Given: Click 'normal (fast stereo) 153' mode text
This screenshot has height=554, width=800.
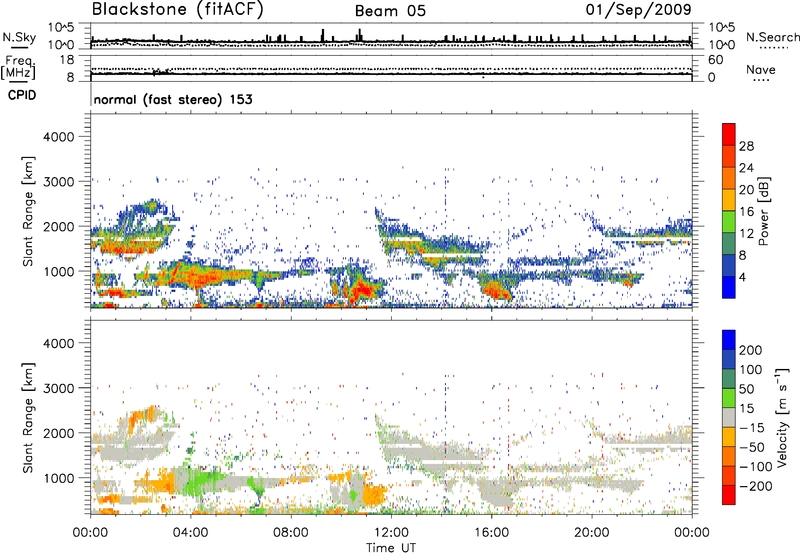Looking at the screenshot, I should 173,99.
